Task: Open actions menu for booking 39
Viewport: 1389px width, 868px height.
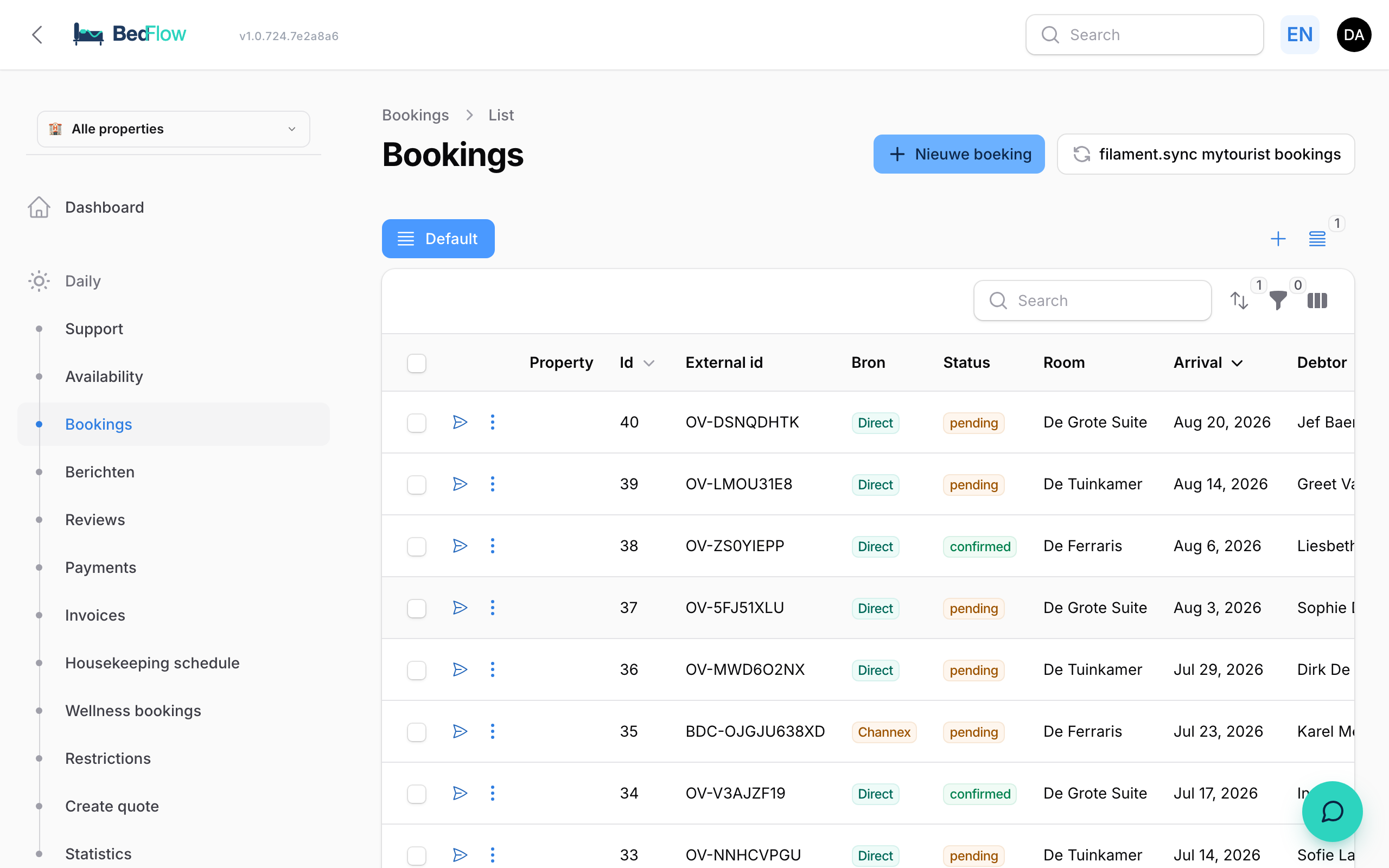Action: coord(493,484)
